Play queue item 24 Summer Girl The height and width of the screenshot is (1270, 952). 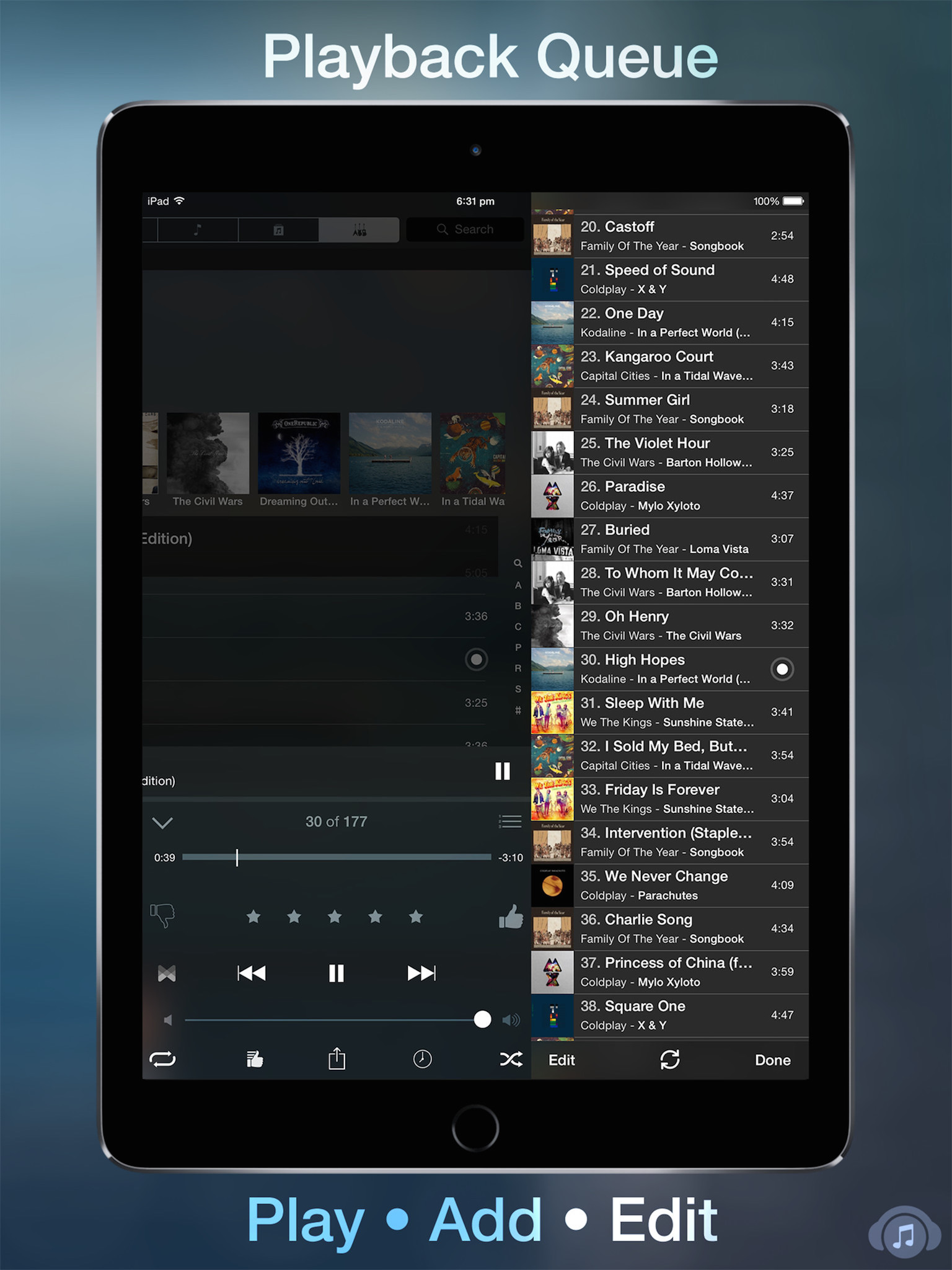[670, 410]
